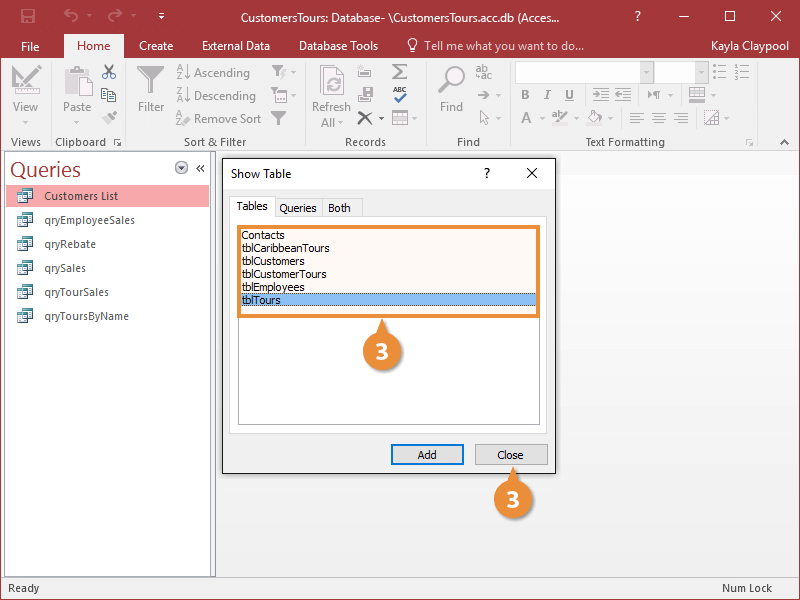Viewport: 800px width, 600px height.
Task: Toggle Italic formatting
Action: click(x=547, y=95)
